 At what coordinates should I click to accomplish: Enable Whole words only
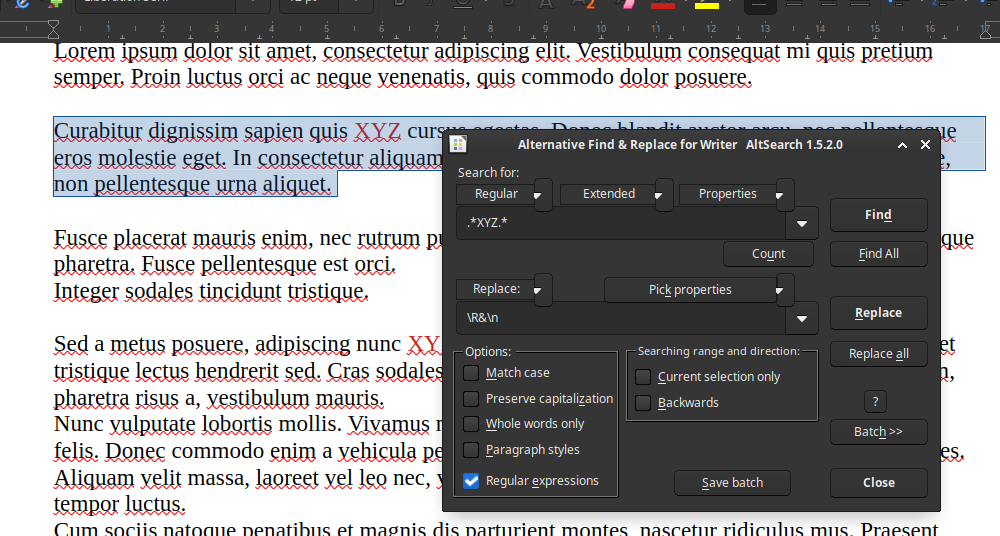(x=471, y=424)
